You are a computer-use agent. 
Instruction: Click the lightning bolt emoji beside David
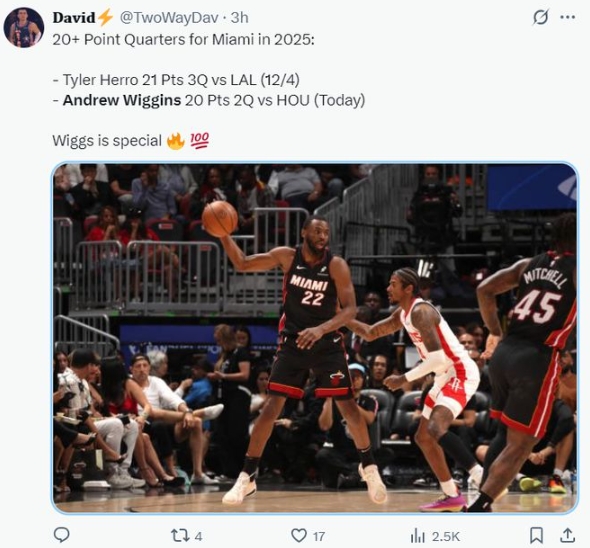point(105,18)
